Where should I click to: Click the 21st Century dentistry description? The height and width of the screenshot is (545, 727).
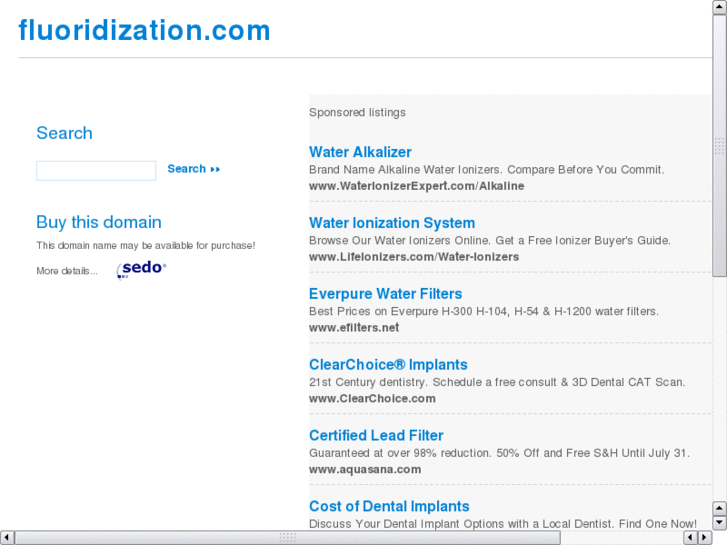(x=497, y=383)
